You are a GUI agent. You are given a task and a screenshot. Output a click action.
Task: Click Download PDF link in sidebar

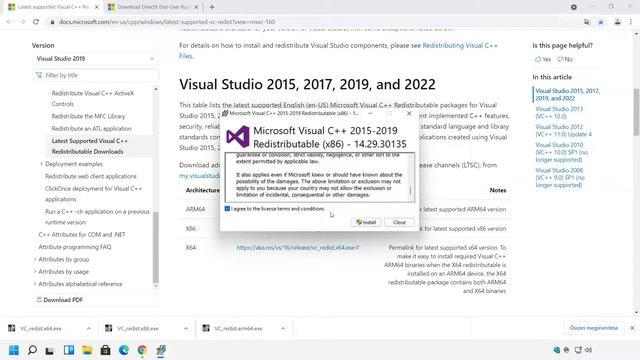click(x=60, y=300)
